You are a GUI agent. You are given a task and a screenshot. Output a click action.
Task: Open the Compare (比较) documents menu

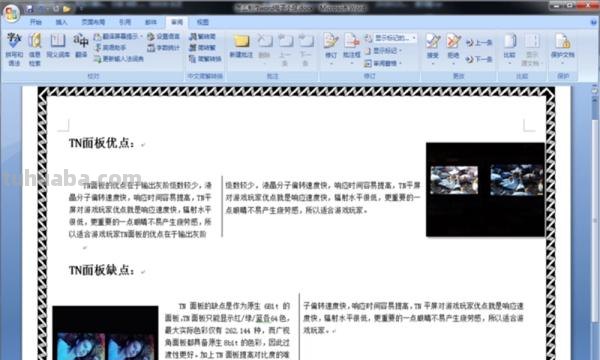[510, 48]
